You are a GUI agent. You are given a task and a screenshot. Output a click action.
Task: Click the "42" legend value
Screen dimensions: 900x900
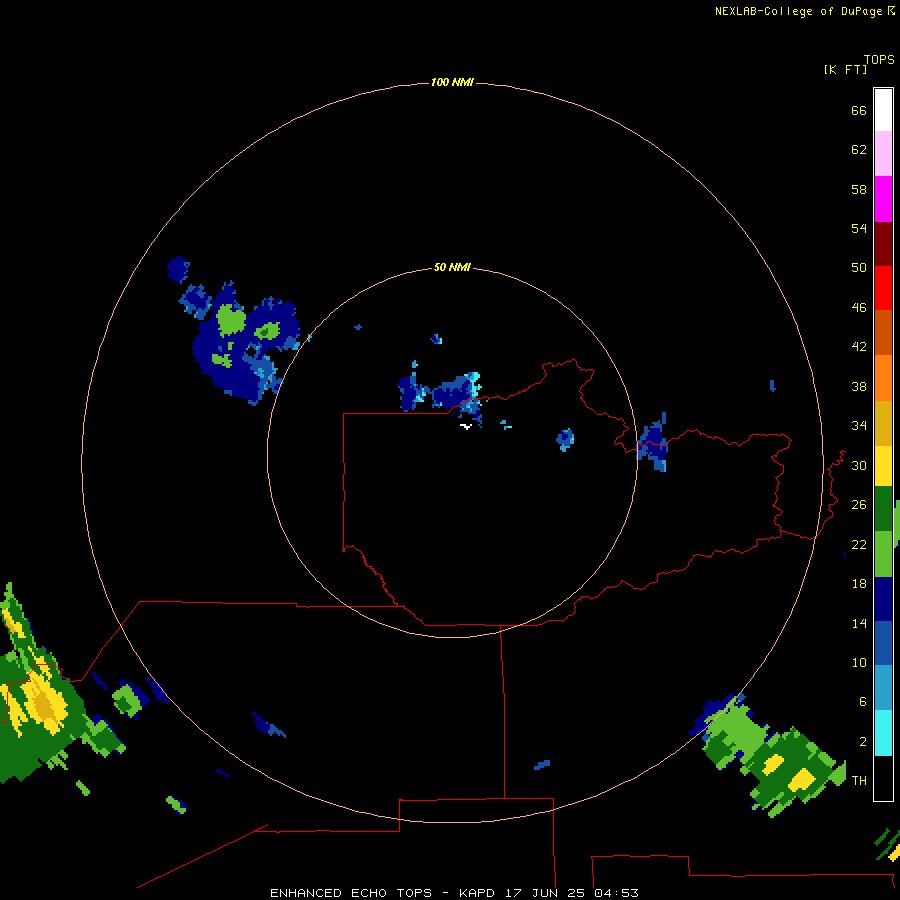coord(859,347)
